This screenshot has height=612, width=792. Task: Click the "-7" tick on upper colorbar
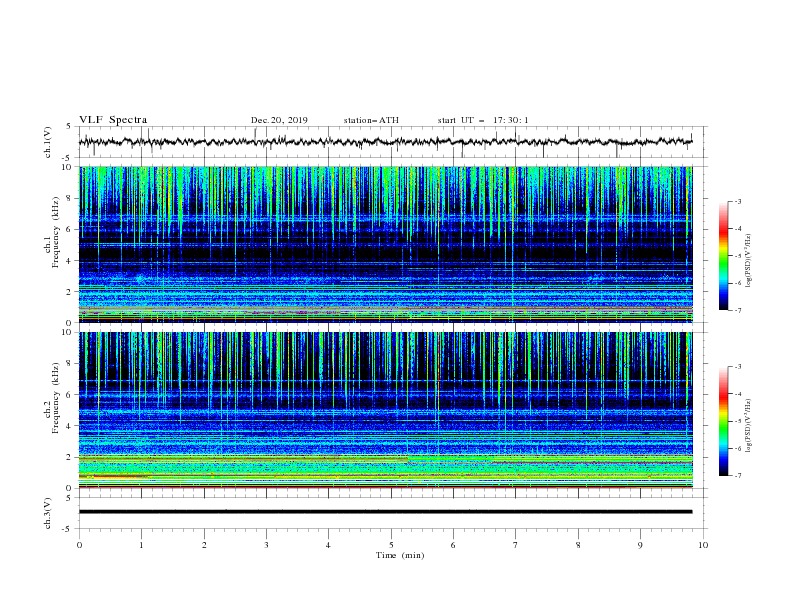[x=737, y=310]
